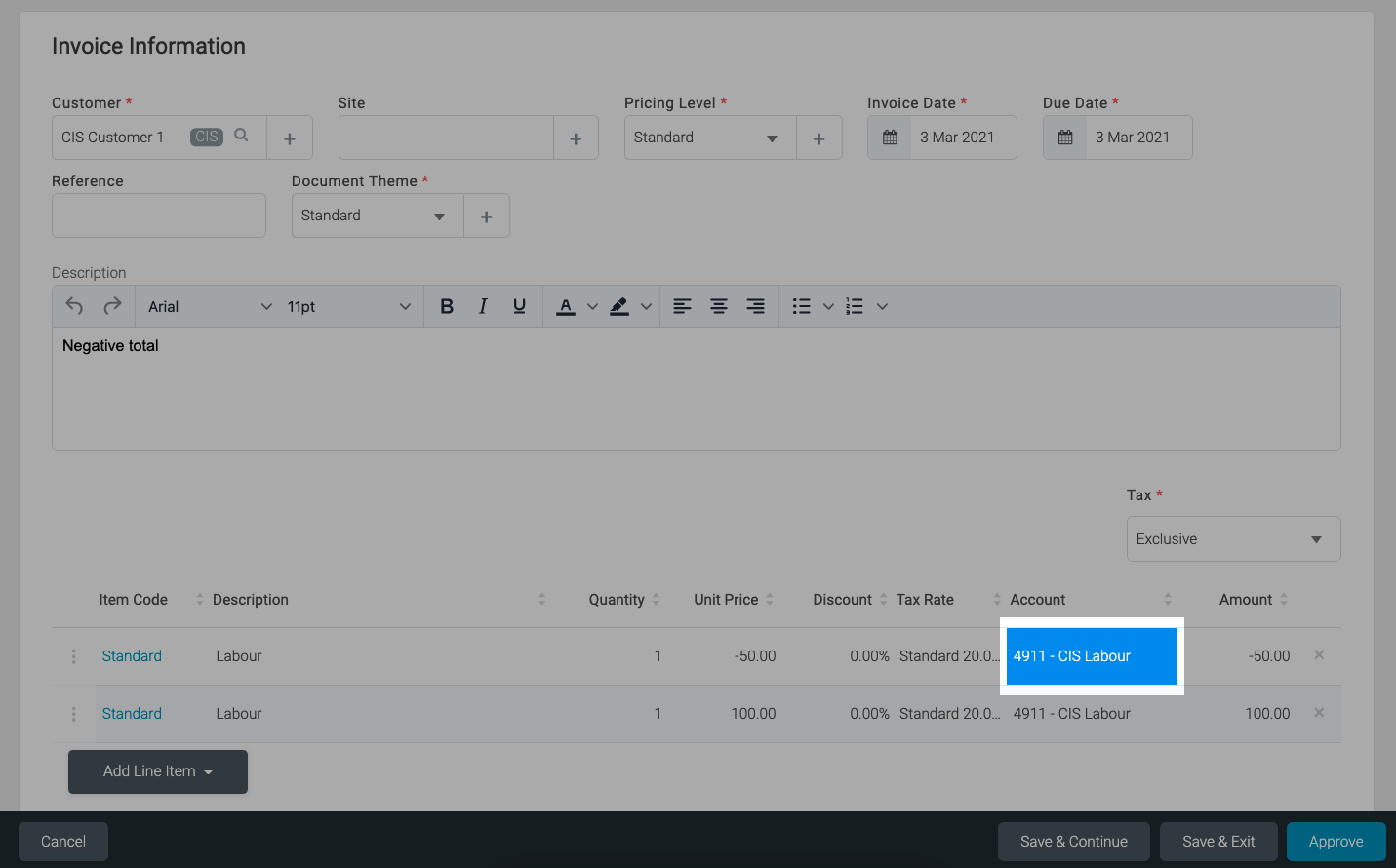Approve the invoice
This screenshot has width=1396, height=868.
(x=1336, y=842)
